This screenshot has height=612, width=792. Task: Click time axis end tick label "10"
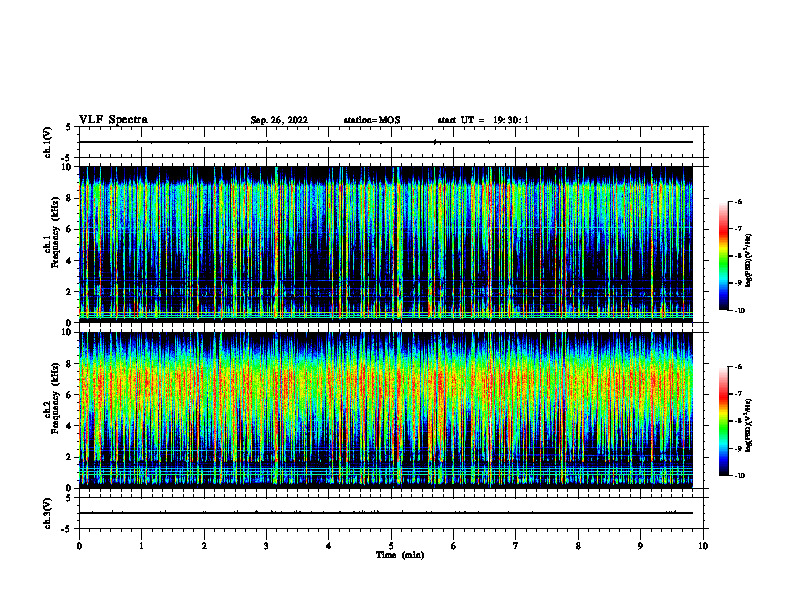pos(703,546)
